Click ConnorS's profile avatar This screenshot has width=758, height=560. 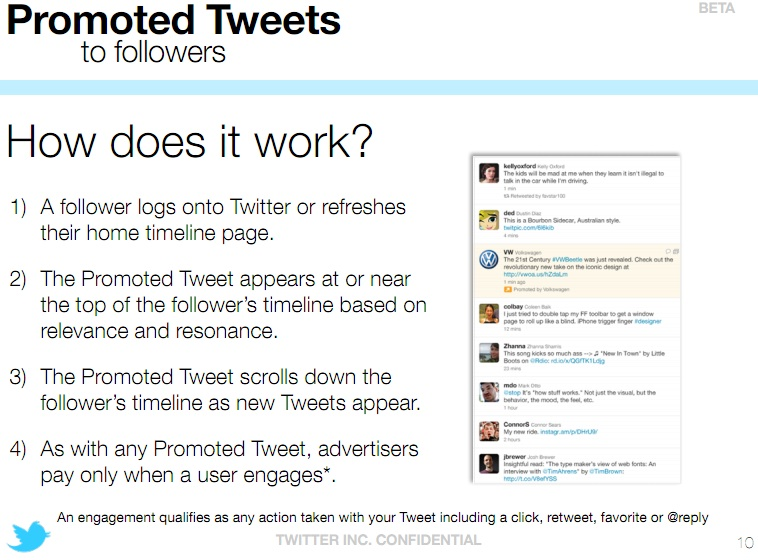[x=489, y=431]
